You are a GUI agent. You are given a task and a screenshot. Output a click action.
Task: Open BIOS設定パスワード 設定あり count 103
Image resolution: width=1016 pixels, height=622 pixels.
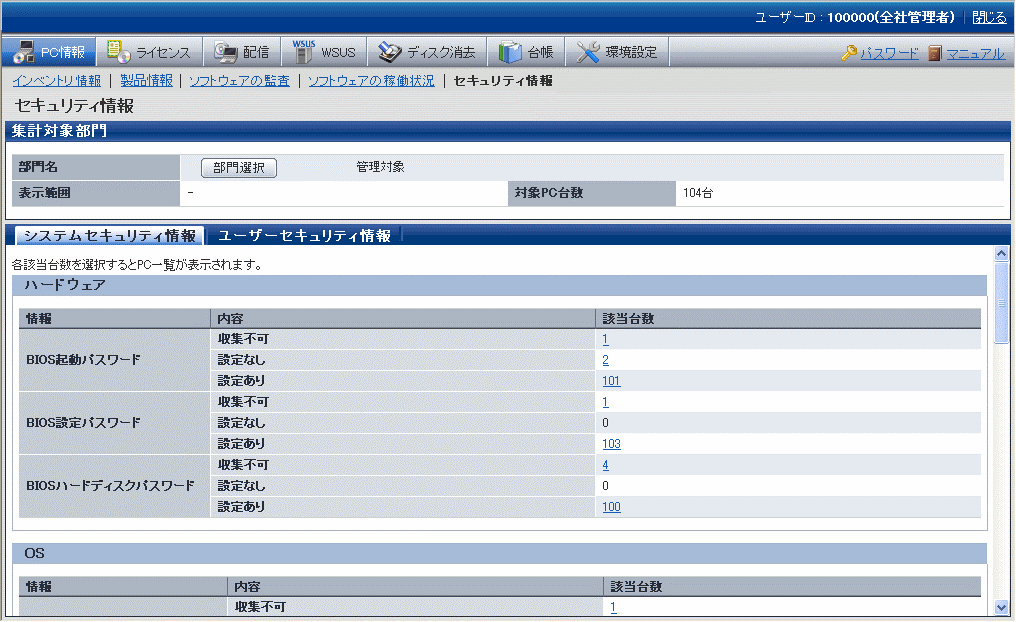click(x=611, y=444)
